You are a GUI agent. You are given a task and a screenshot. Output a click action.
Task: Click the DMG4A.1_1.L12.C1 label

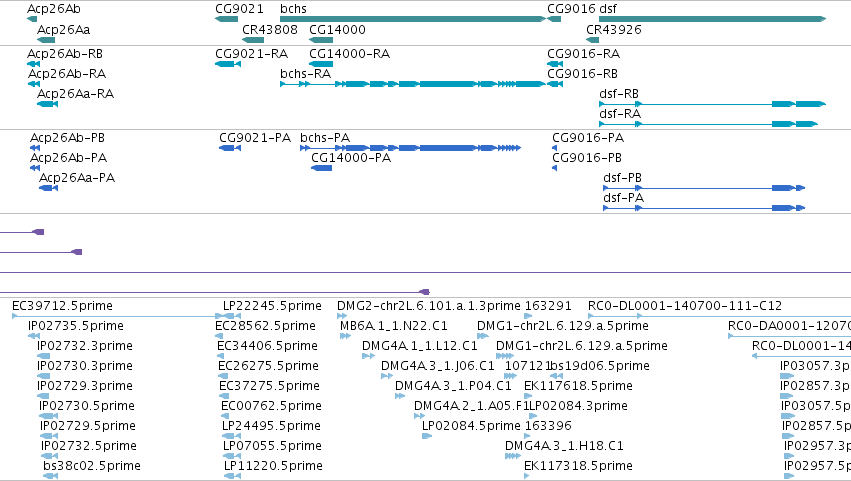420,346
